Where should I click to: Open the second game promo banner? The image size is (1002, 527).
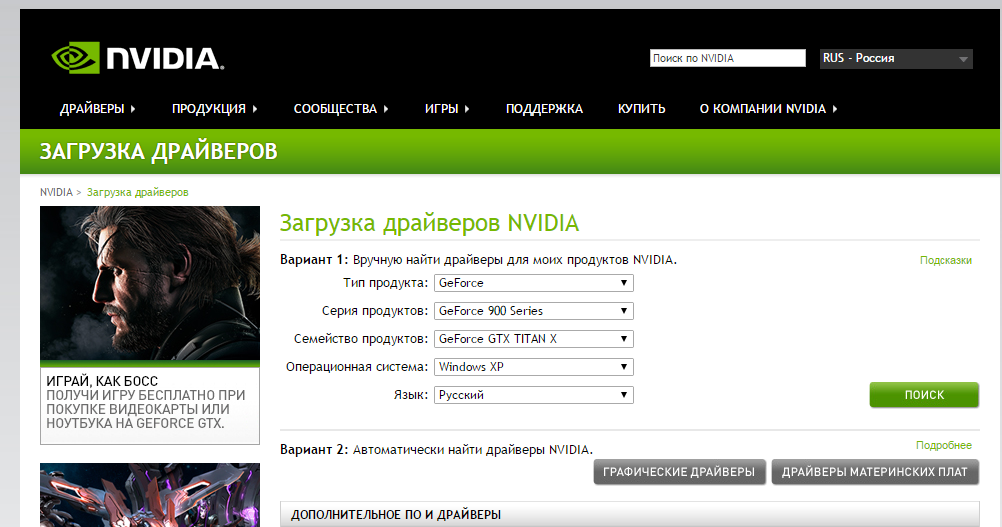click(150, 495)
